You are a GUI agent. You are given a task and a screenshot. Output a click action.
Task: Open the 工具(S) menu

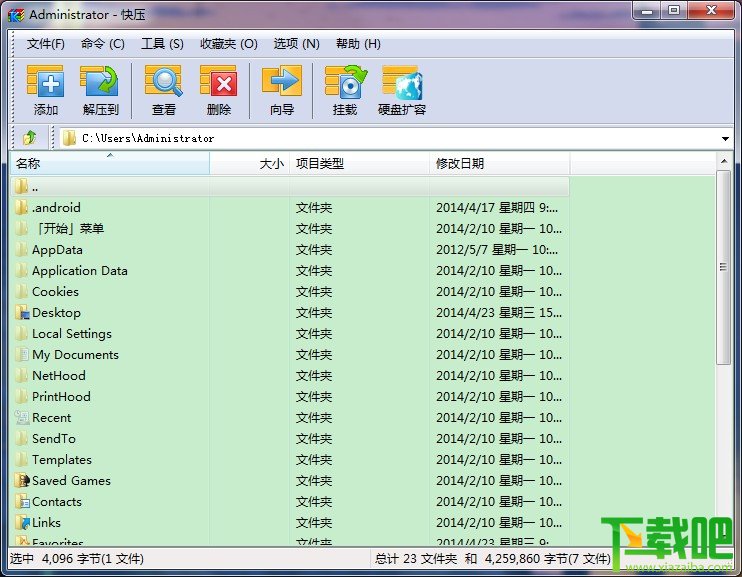pos(162,44)
